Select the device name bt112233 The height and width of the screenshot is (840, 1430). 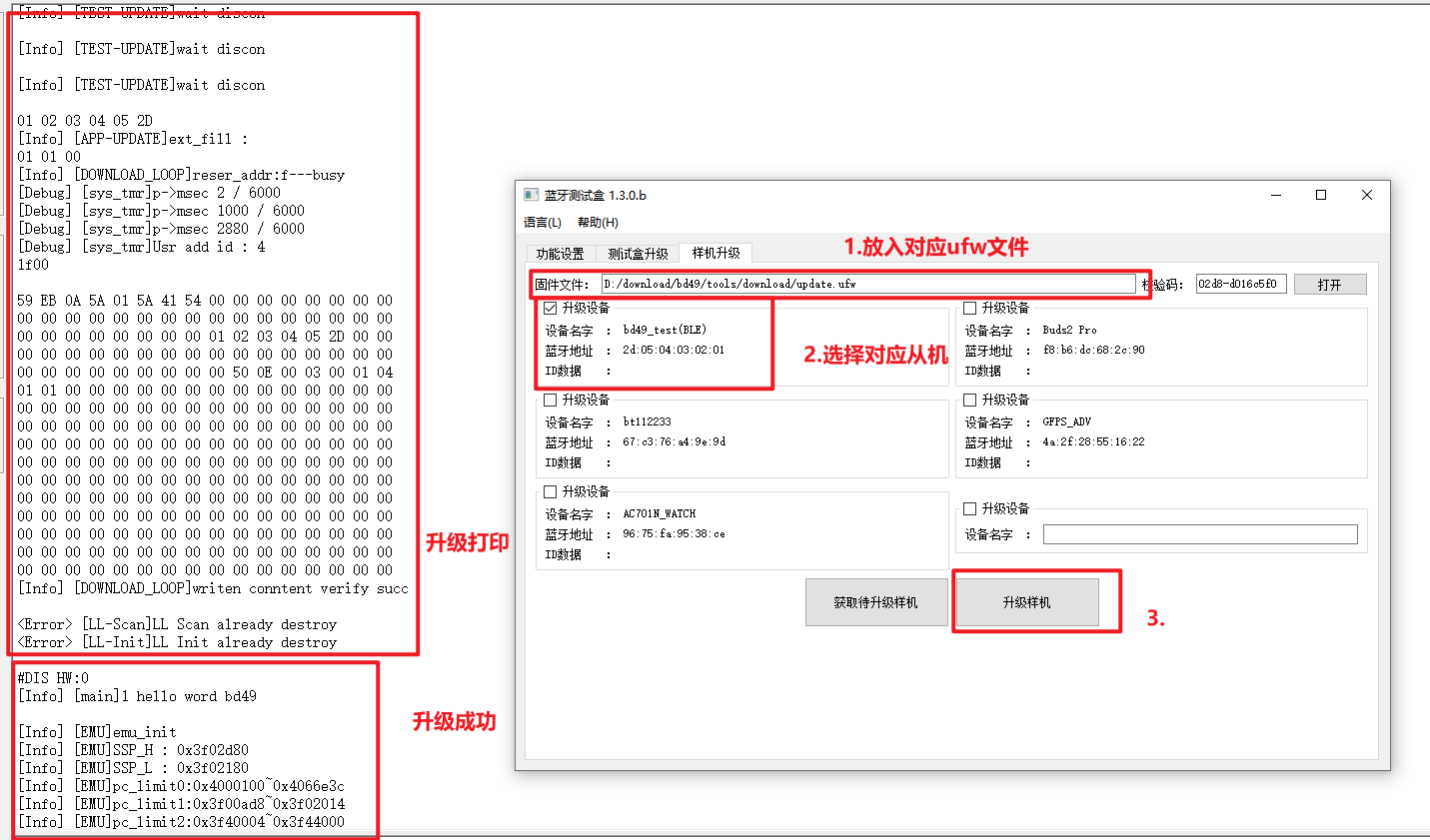pos(647,421)
